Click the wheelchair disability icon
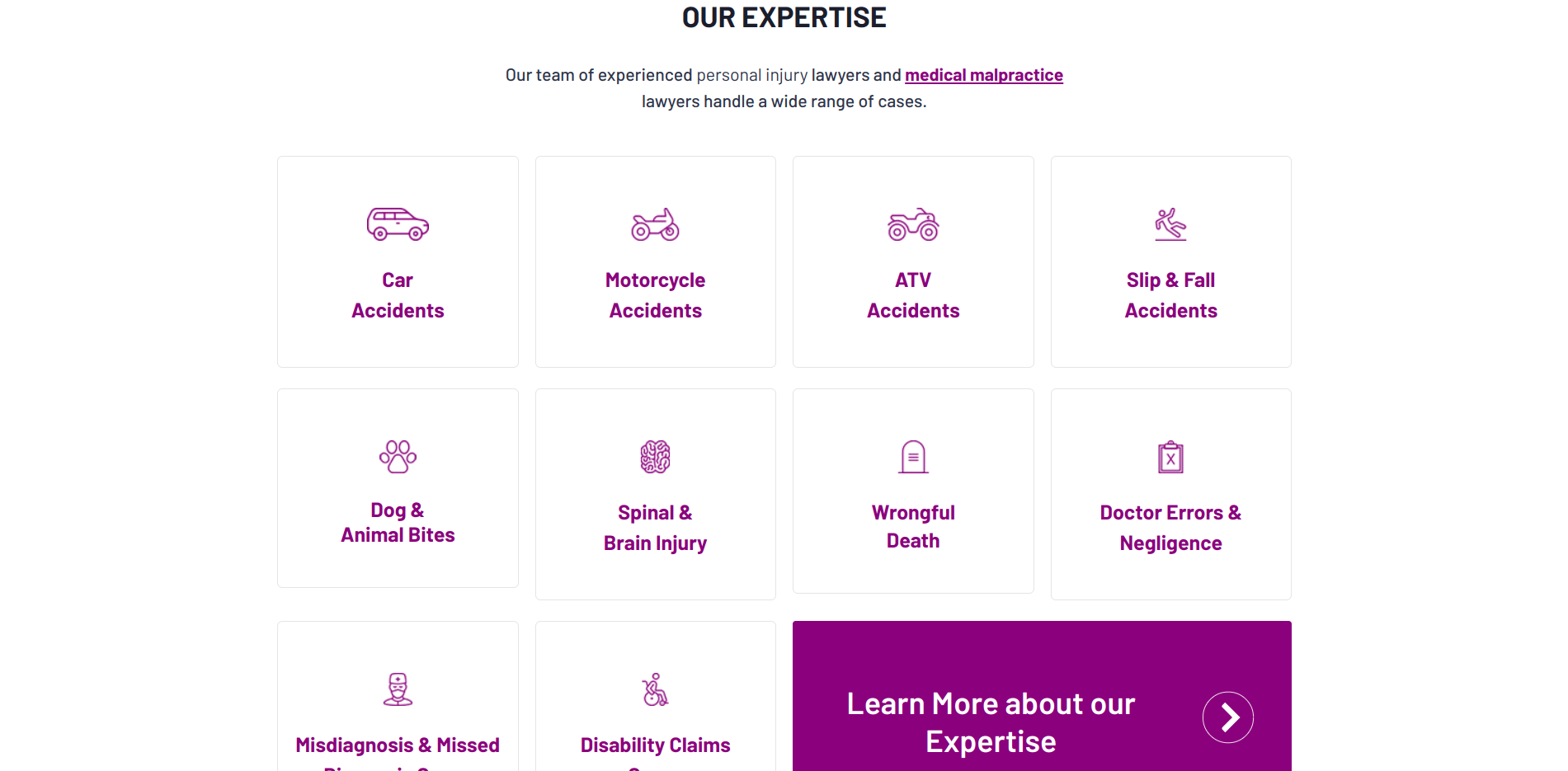1568x771 pixels. (x=655, y=689)
